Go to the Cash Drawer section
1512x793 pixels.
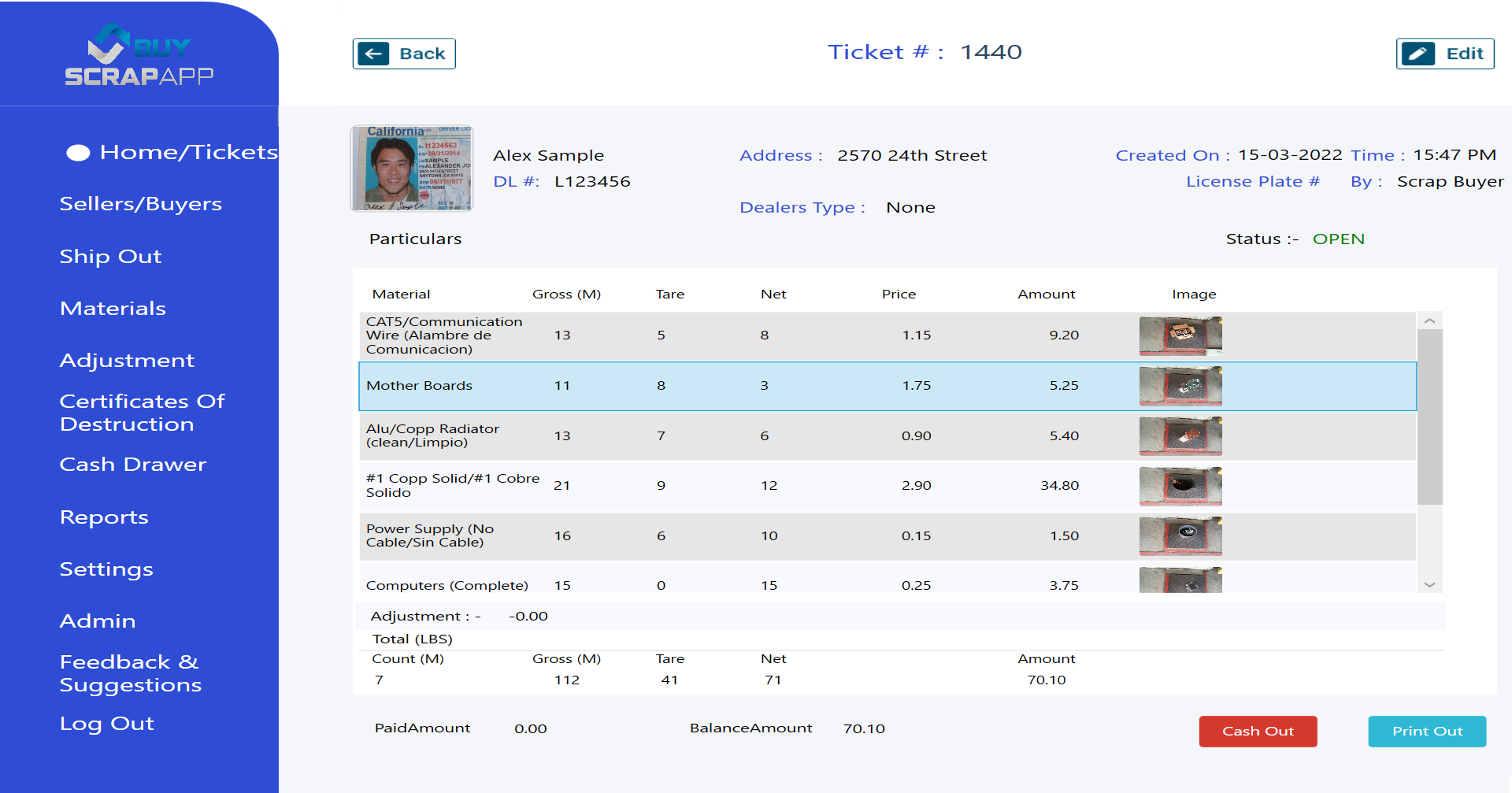[132, 465]
